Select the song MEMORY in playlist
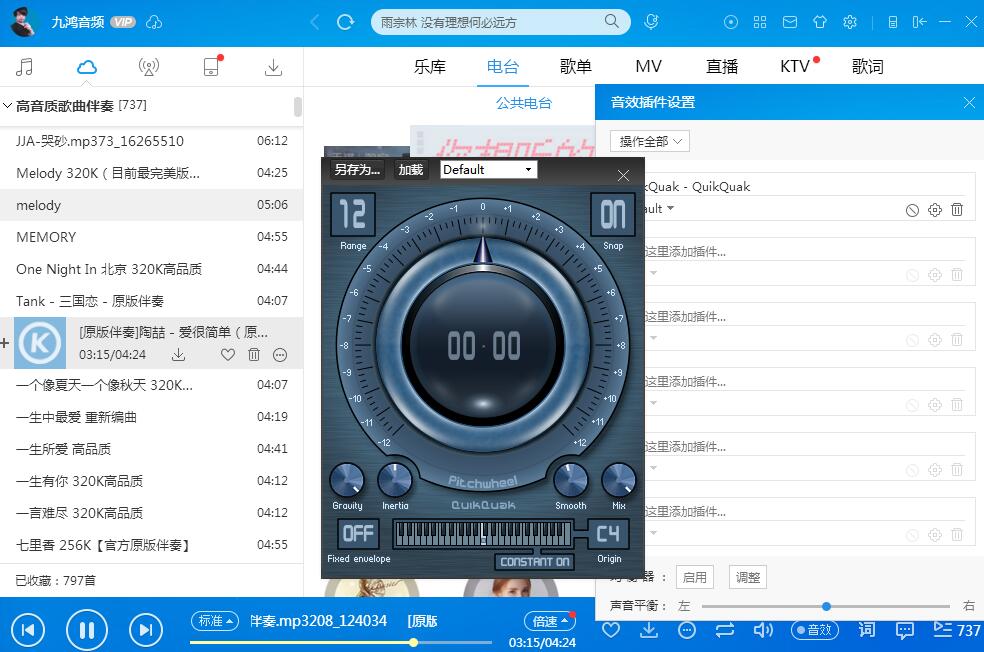The width and height of the screenshot is (984, 652). (151, 237)
